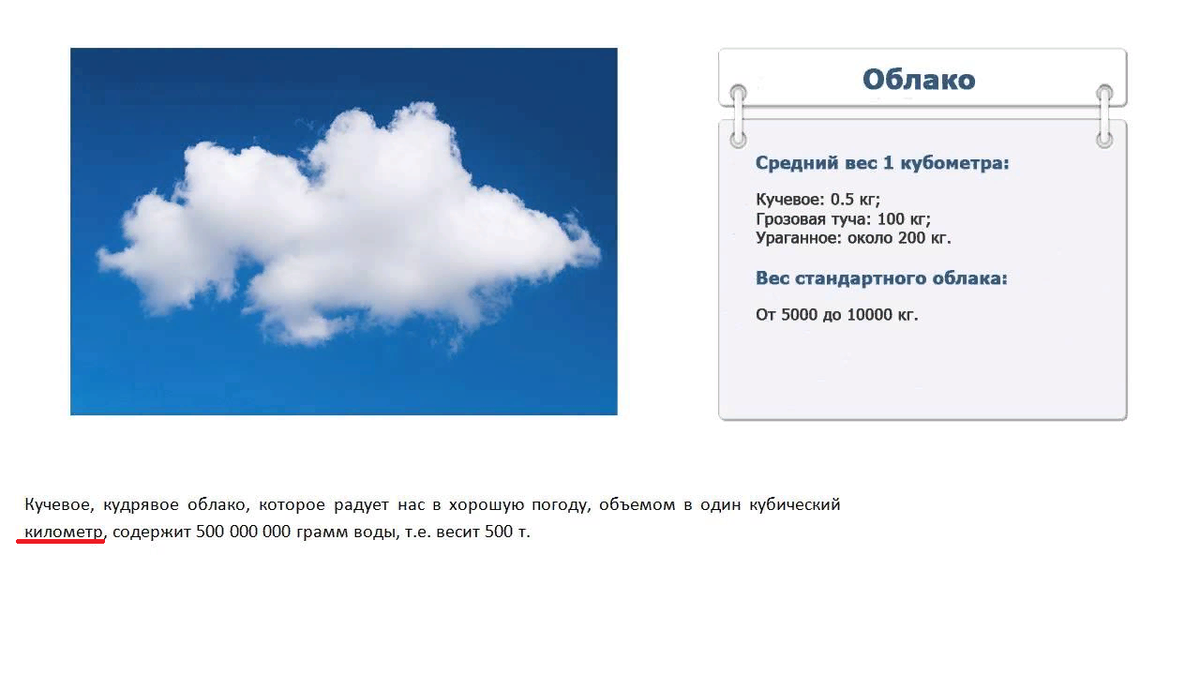Screen dimensions: 1200x675
Task: Click the line "Кучевое: 0.5 кг;"
Action: point(818,199)
